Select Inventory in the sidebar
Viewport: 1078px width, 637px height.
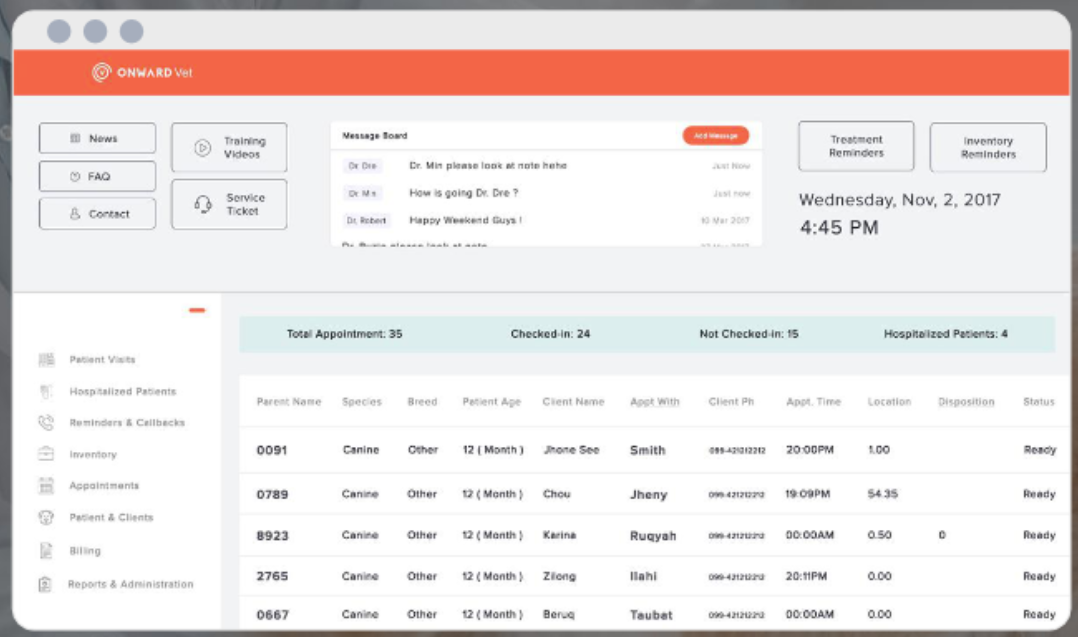click(93, 454)
